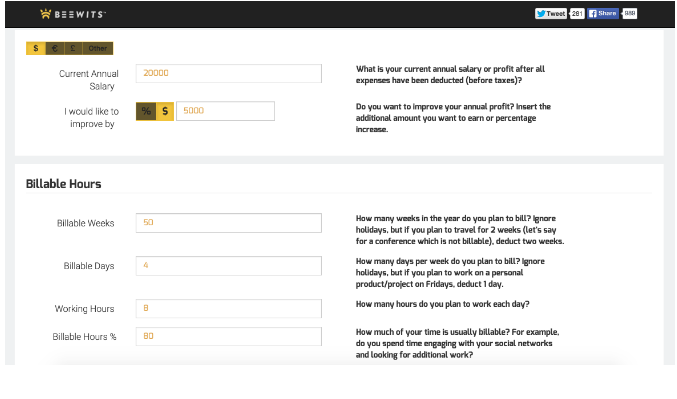
Task: Click the Billable Hours % input field
Action: pos(228,336)
